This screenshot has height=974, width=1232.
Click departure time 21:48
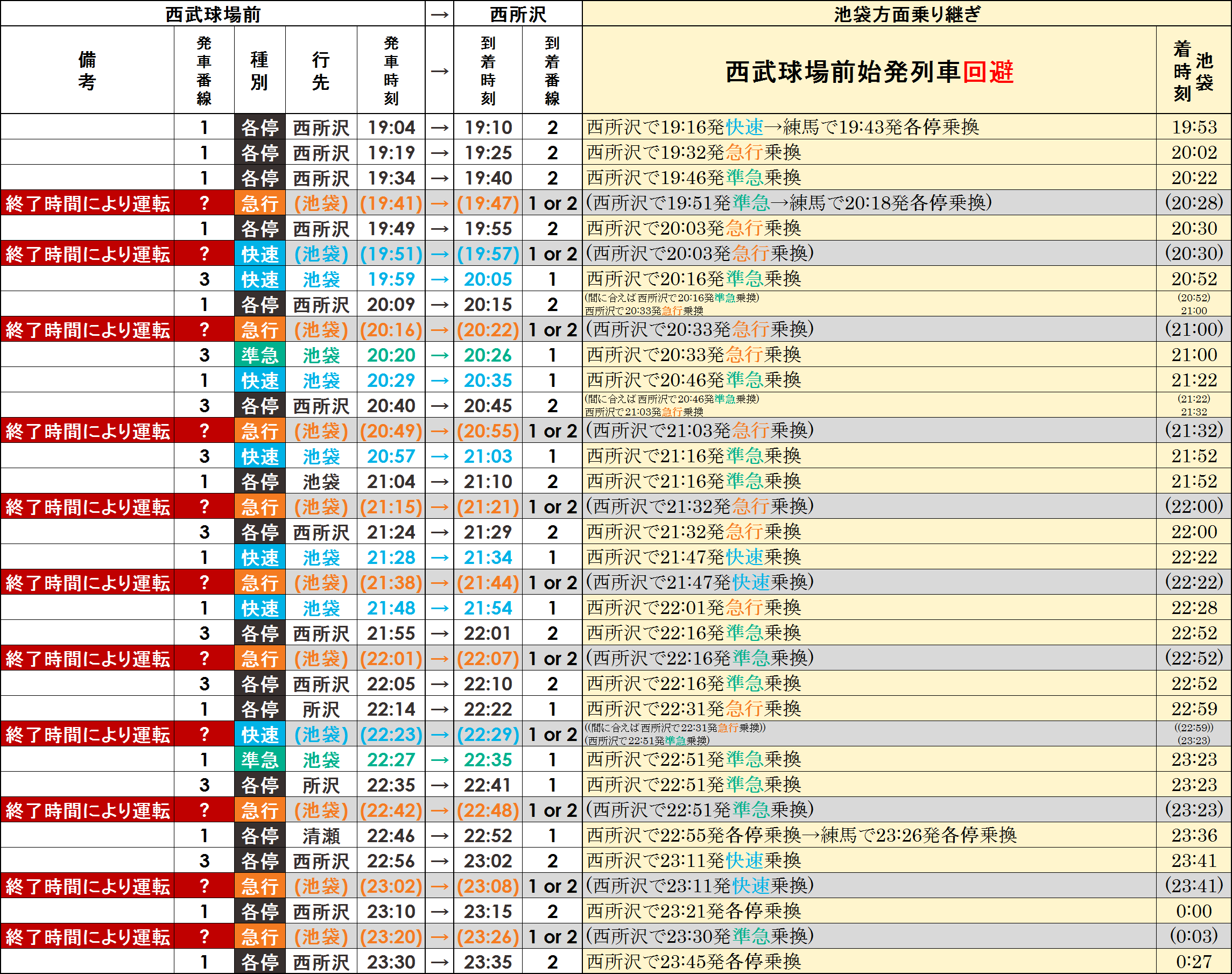(391, 608)
